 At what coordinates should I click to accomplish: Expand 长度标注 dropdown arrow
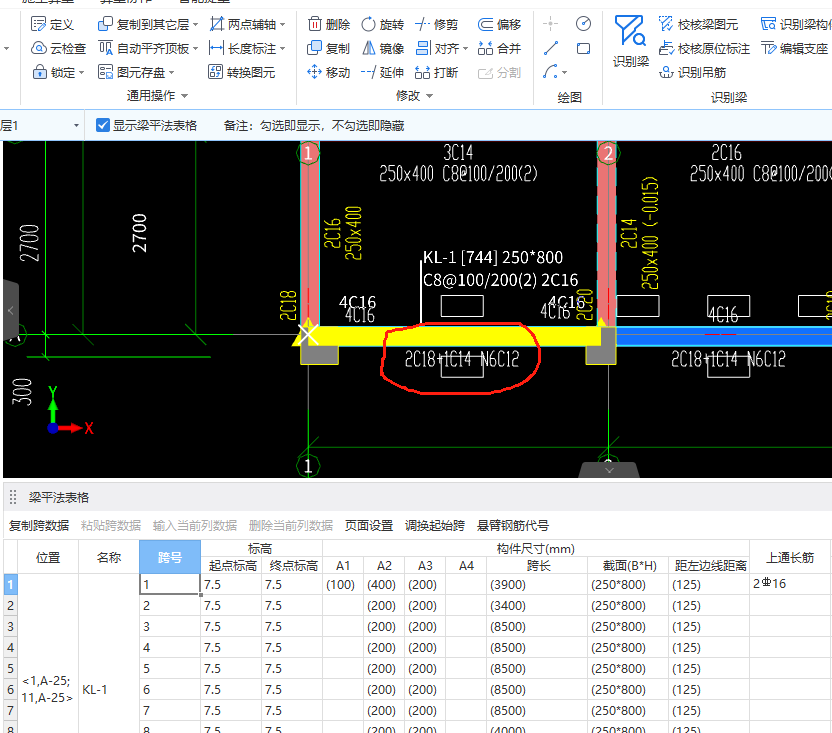coord(283,49)
